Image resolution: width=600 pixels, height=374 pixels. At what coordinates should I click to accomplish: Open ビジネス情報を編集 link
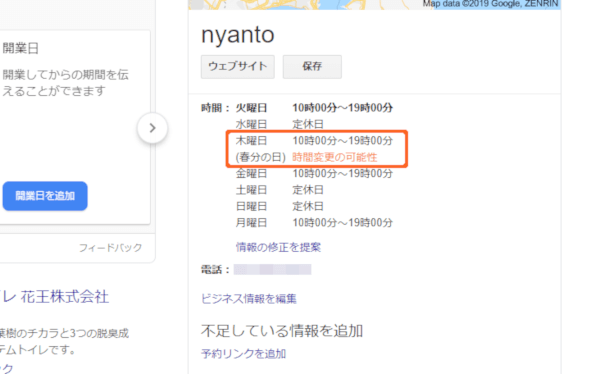pyautogui.click(x=249, y=299)
